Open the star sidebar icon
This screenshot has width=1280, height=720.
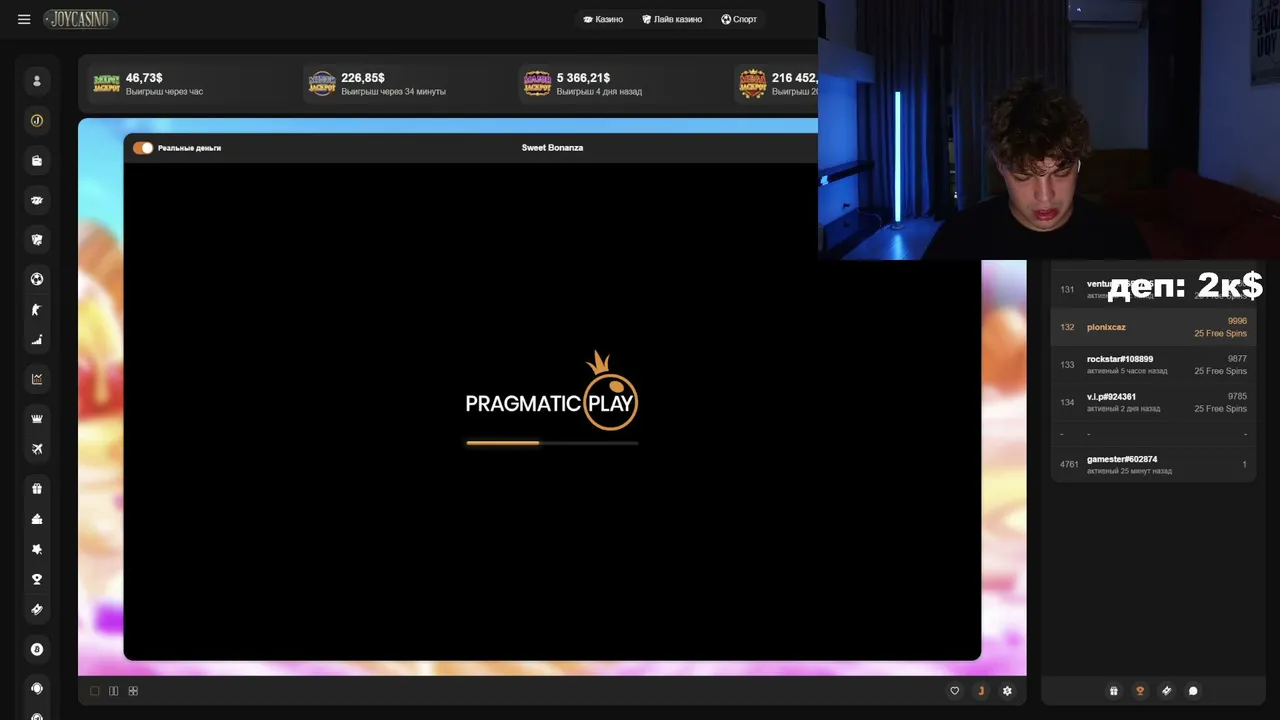click(x=37, y=549)
